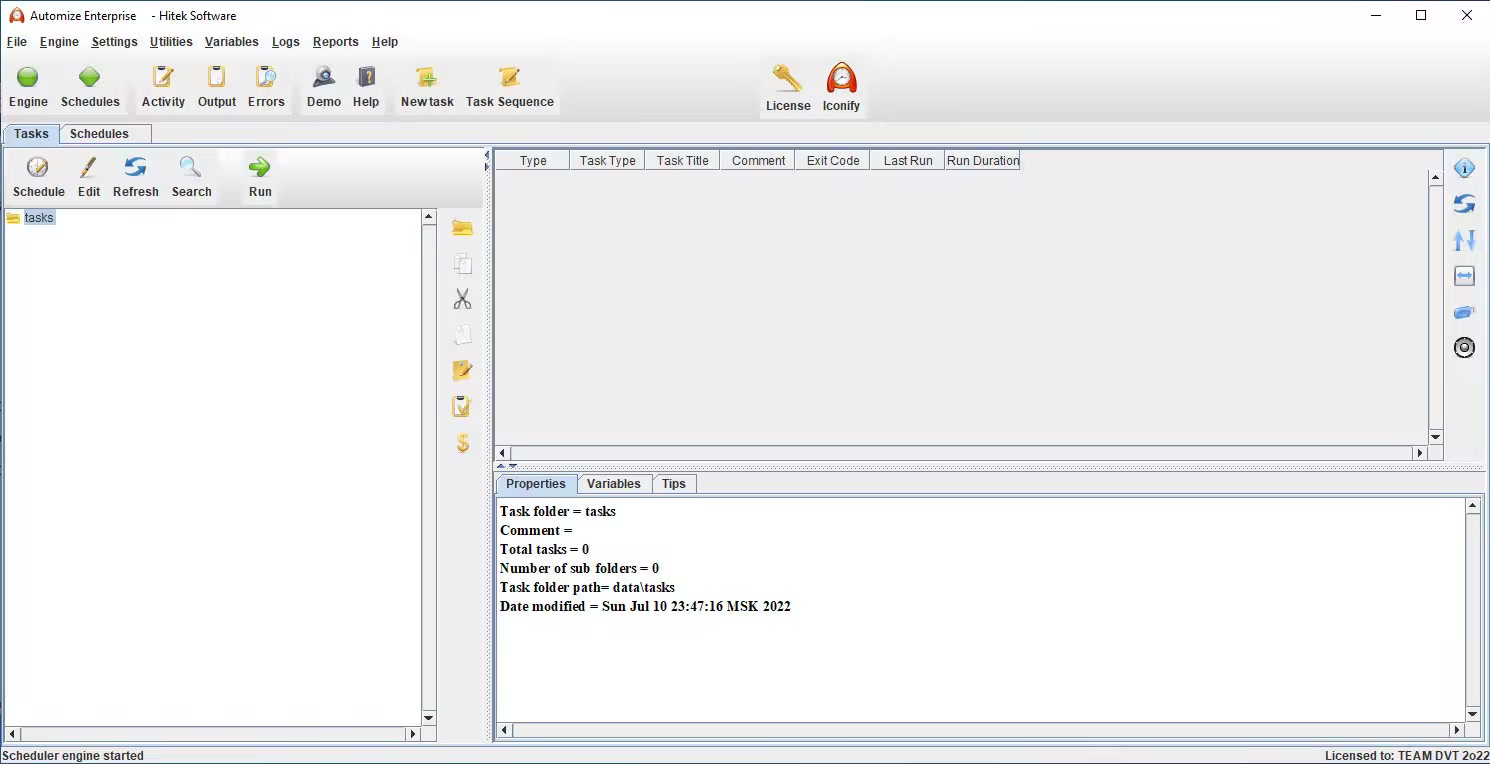Collapse the split pane divider arrow
The height and width of the screenshot is (764, 1490).
point(501,466)
